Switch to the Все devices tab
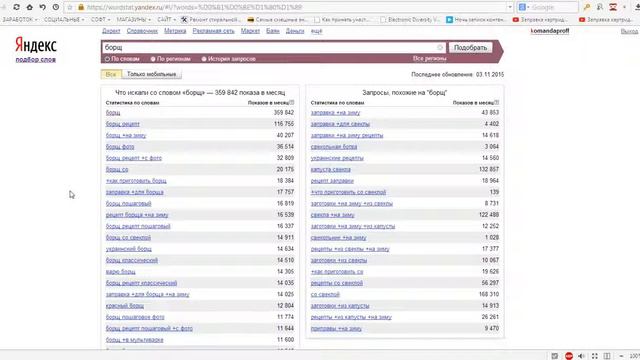640x360 pixels. tap(111, 74)
